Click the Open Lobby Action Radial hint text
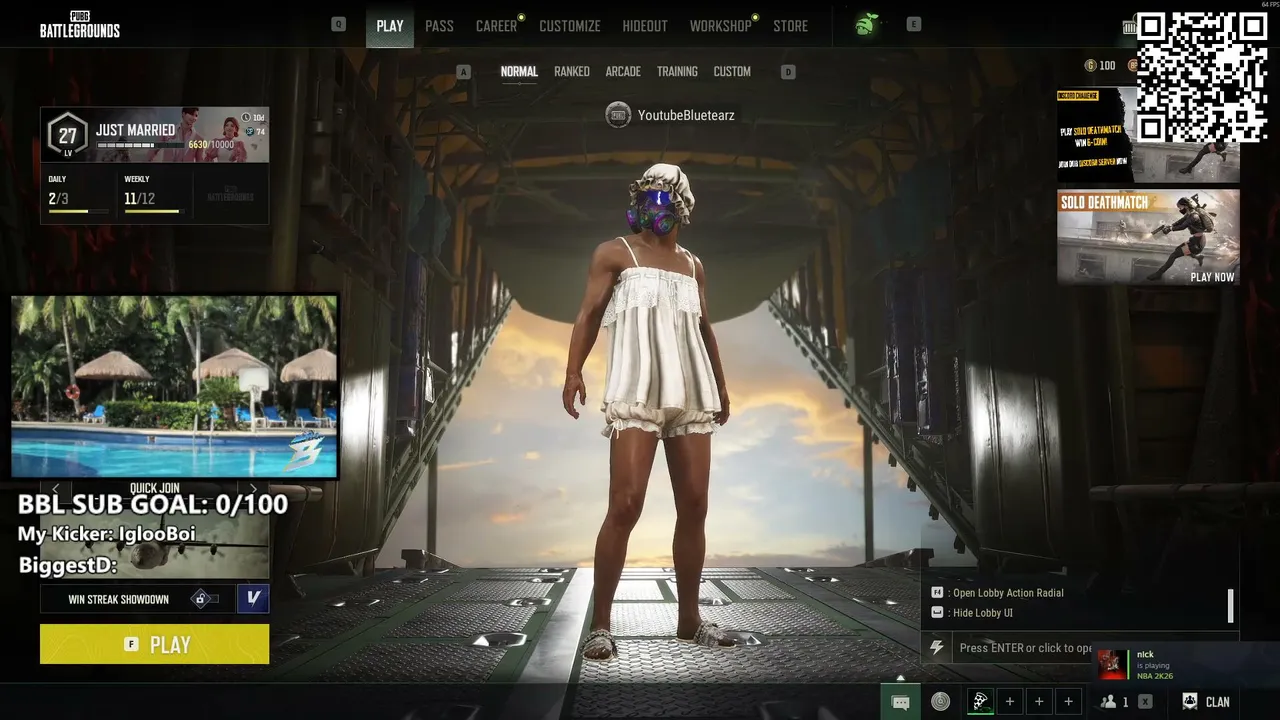This screenshot has width=1280, height=720. point(1008,593)
